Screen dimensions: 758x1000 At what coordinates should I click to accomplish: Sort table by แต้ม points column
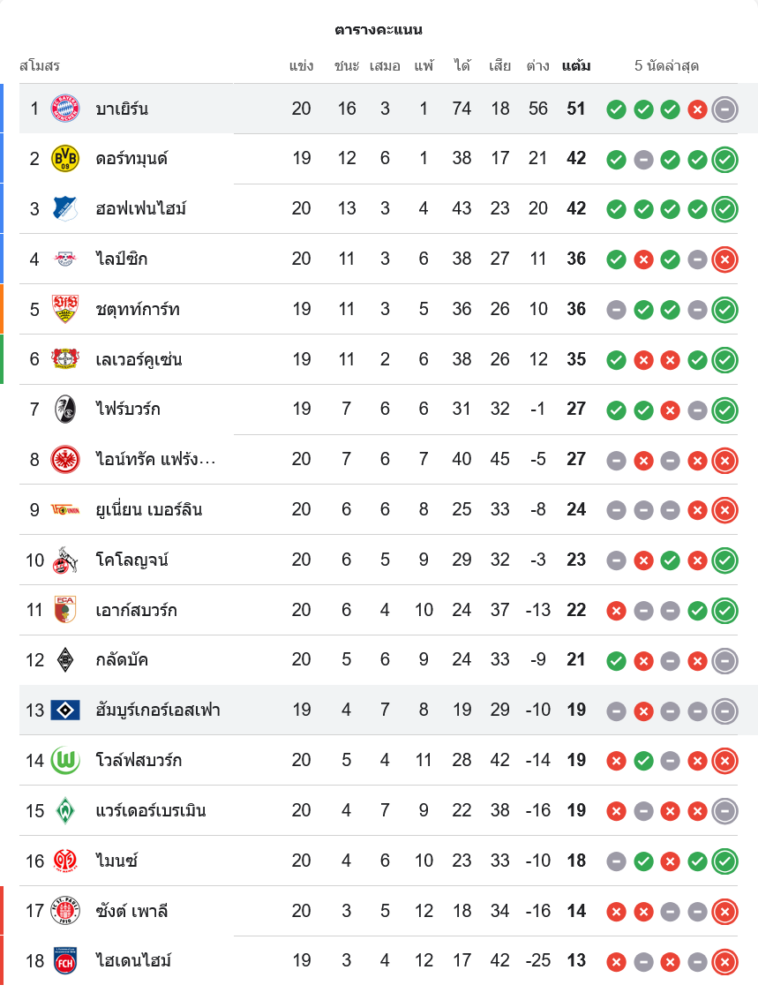click(576, 66)
